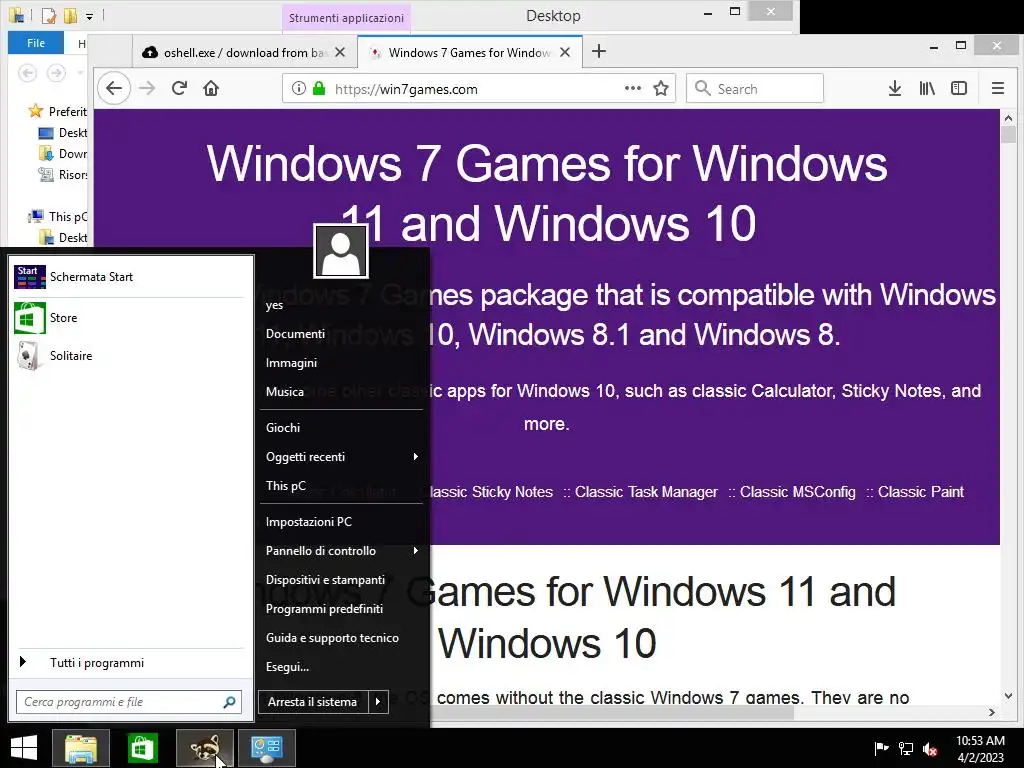Open Firefox library icon
Viewport: 1024px width, 768px height.
[927, 88]
